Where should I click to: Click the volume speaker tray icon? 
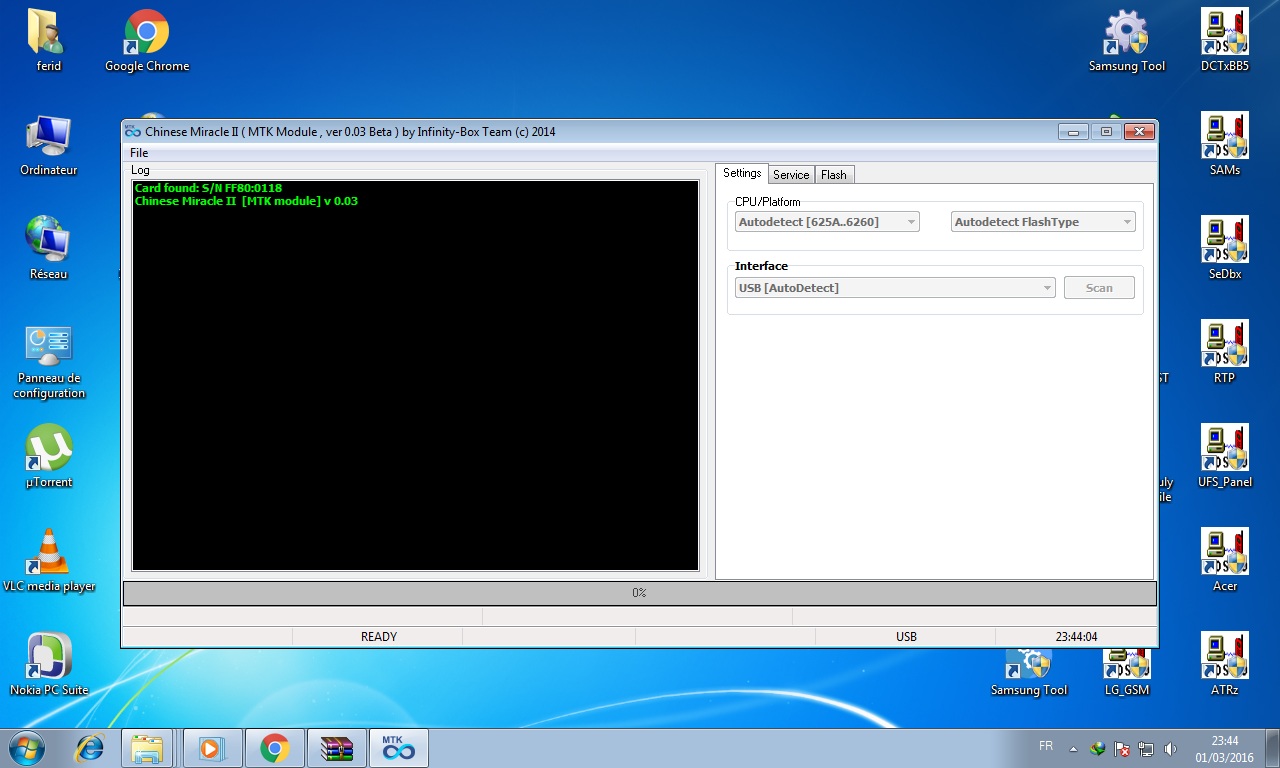[x=1170, y=748]
